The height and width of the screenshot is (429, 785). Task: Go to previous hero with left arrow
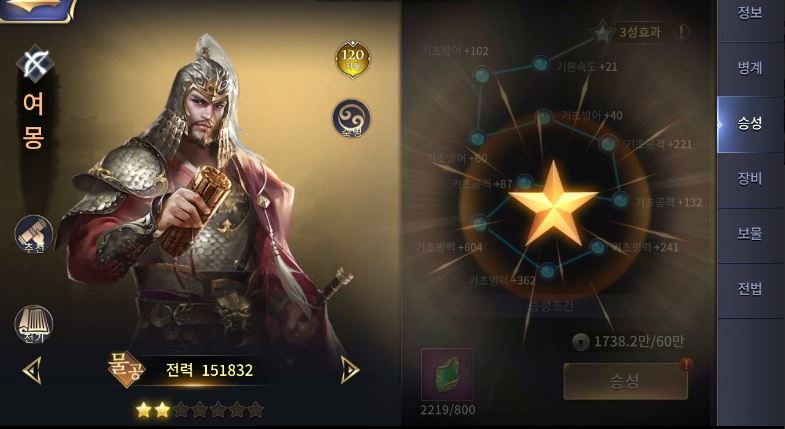[32, 370]
